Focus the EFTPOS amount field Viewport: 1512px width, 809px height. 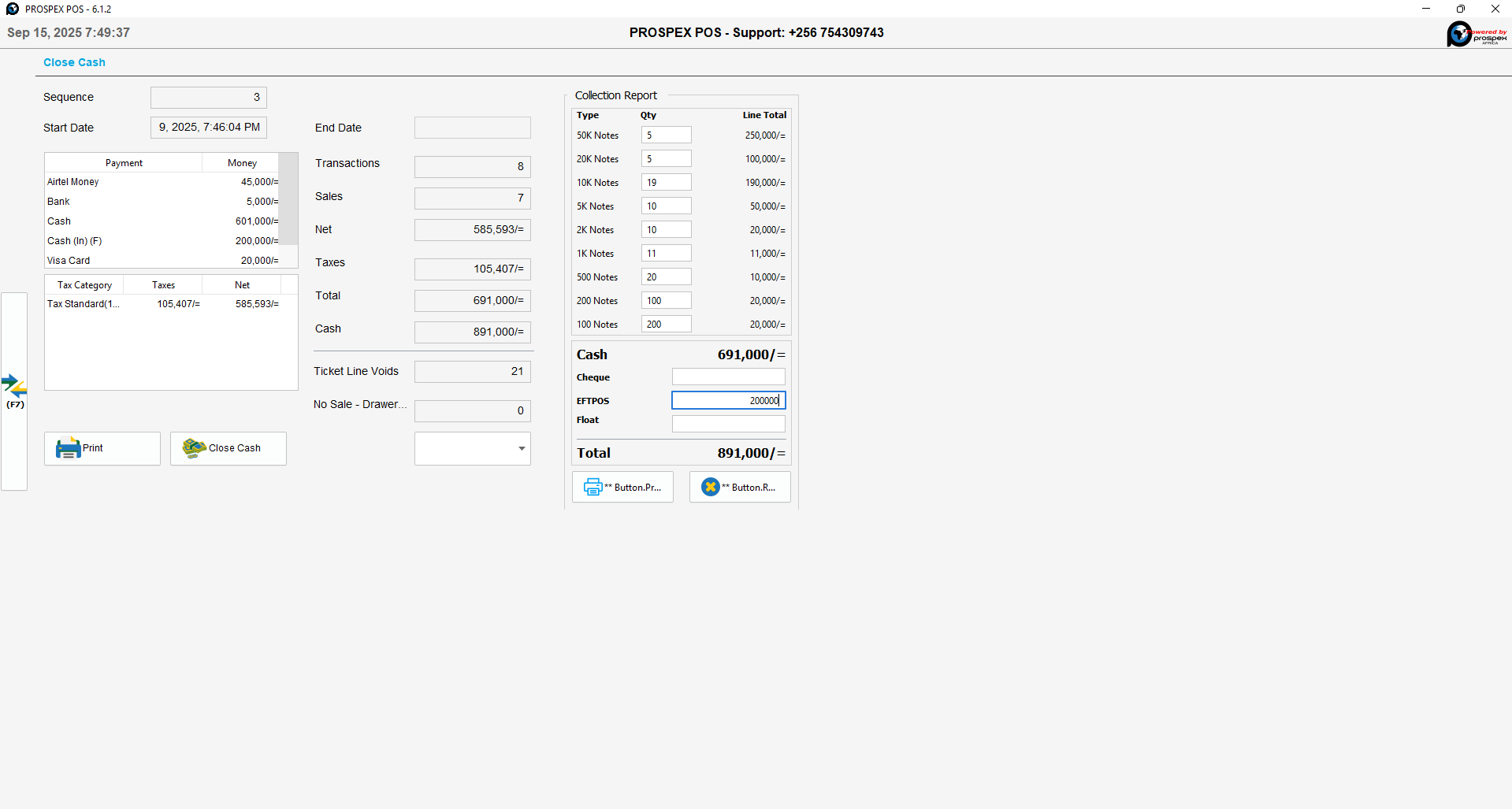[x=728, y=401]
